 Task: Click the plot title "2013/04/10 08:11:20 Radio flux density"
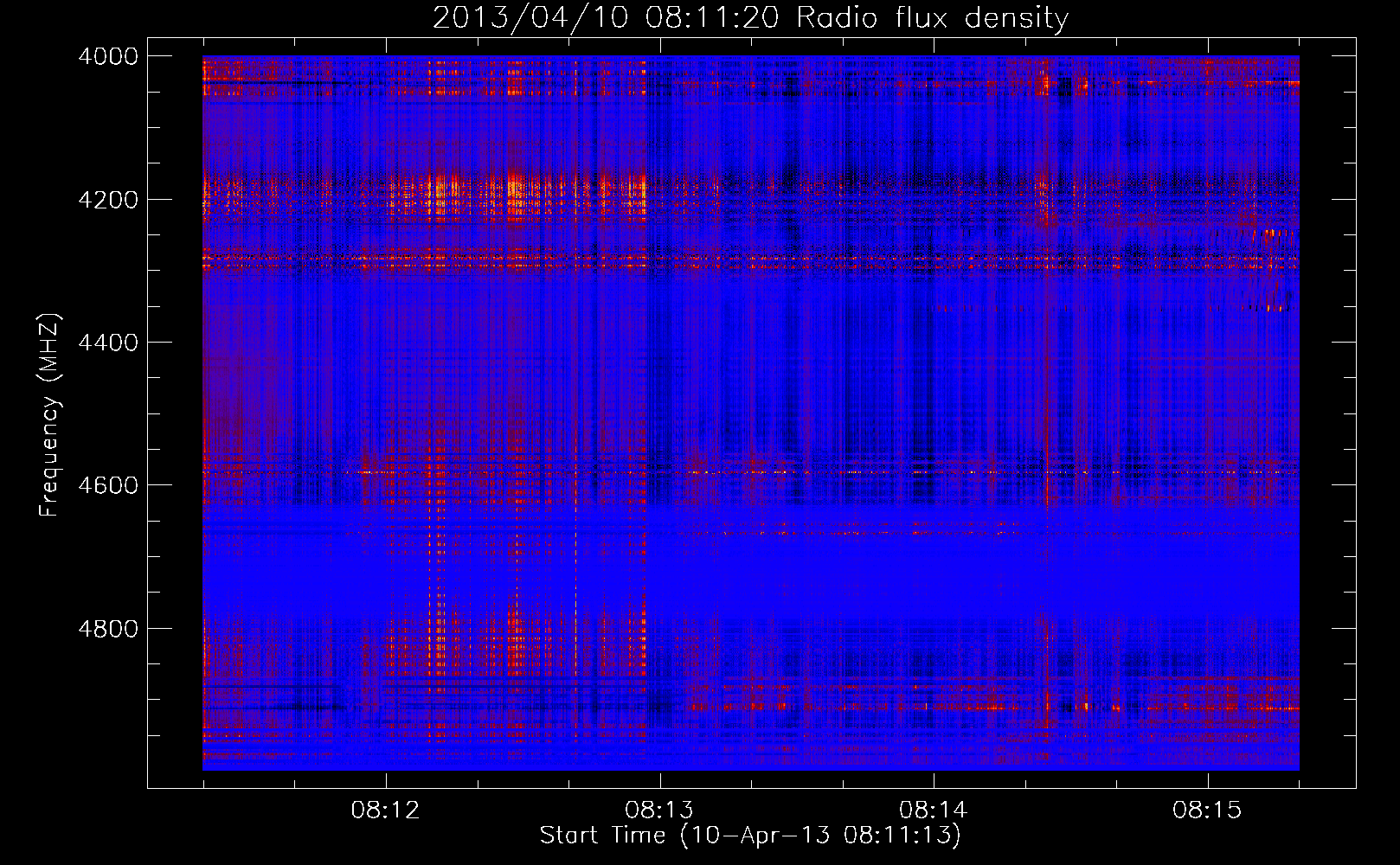(x=750, y=18)
